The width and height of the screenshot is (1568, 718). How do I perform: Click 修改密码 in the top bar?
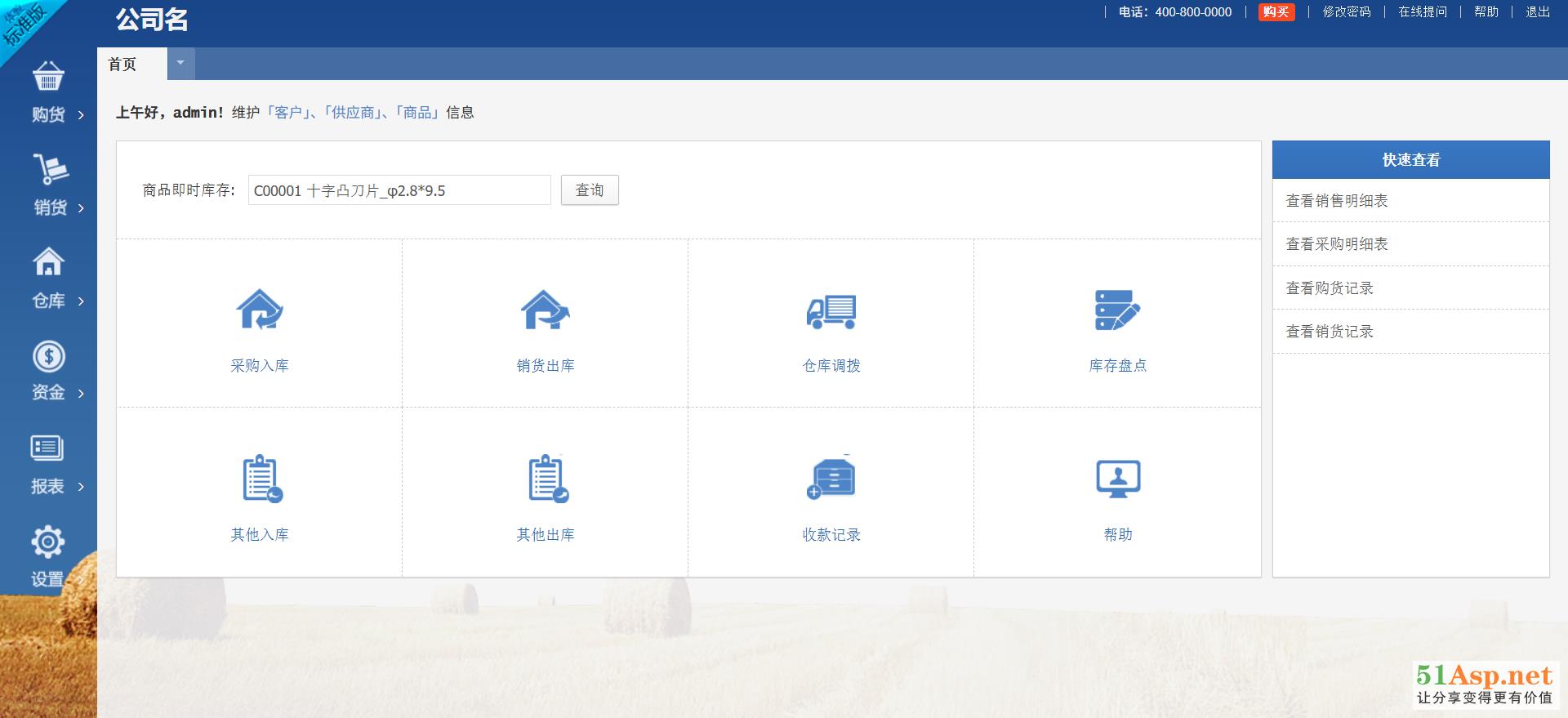point(1346,12)
